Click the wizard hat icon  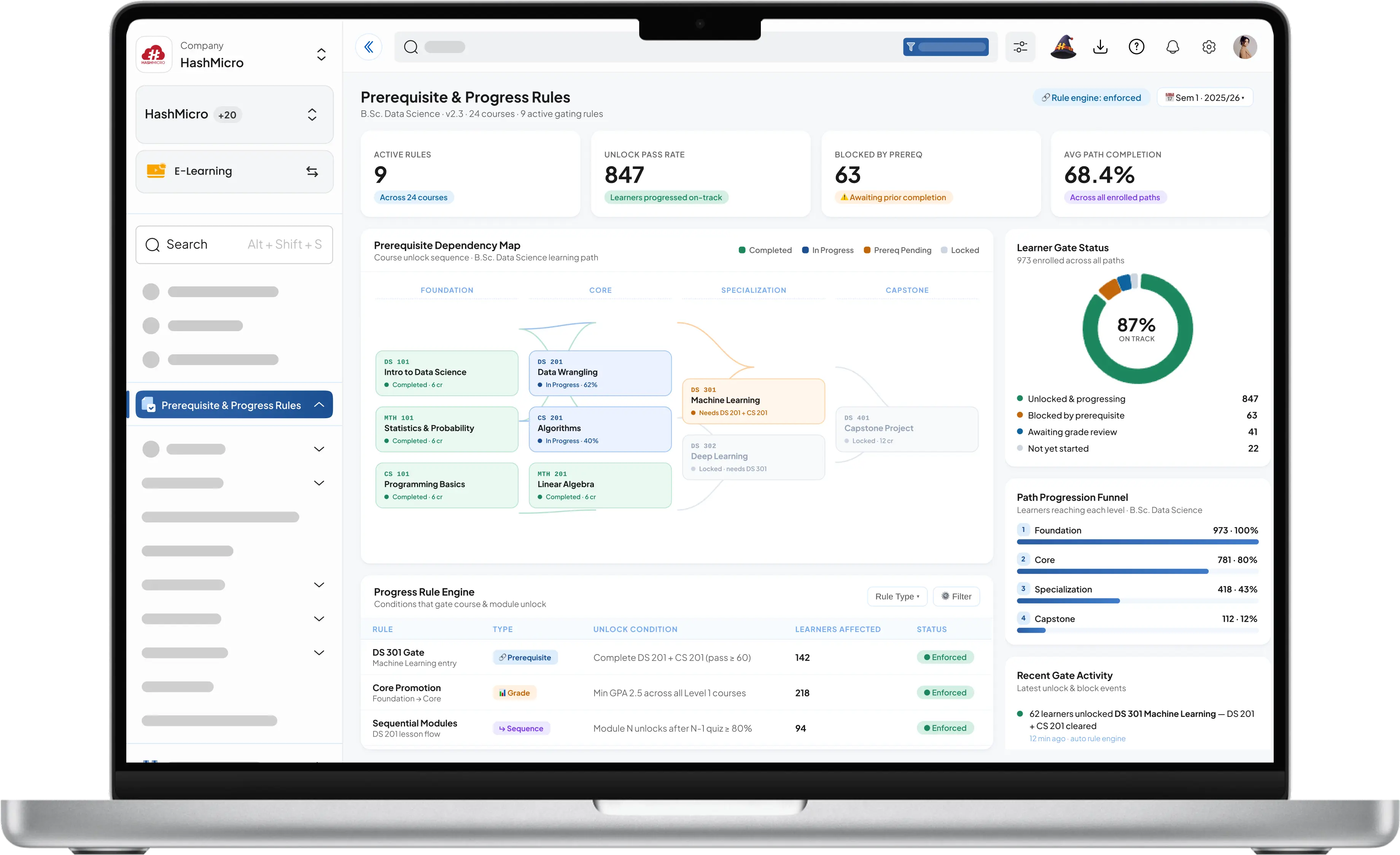point(1063,46)
